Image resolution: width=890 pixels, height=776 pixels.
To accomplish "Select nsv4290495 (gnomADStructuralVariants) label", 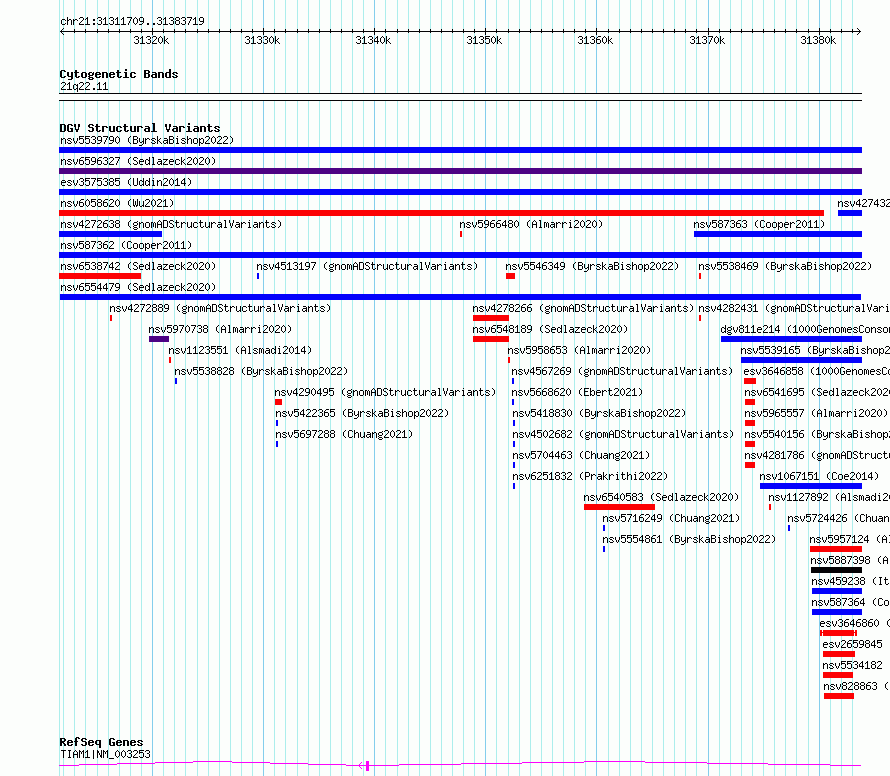I will click(385, 392).
